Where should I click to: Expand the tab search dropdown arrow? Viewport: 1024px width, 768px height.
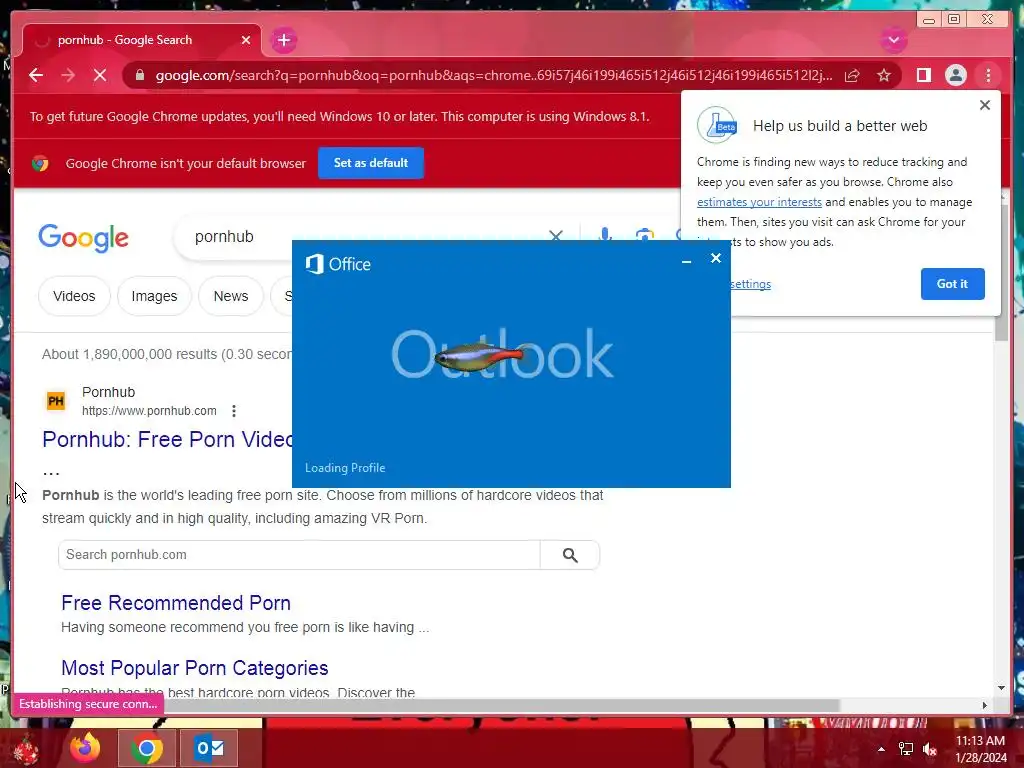[x=893, y=40]
